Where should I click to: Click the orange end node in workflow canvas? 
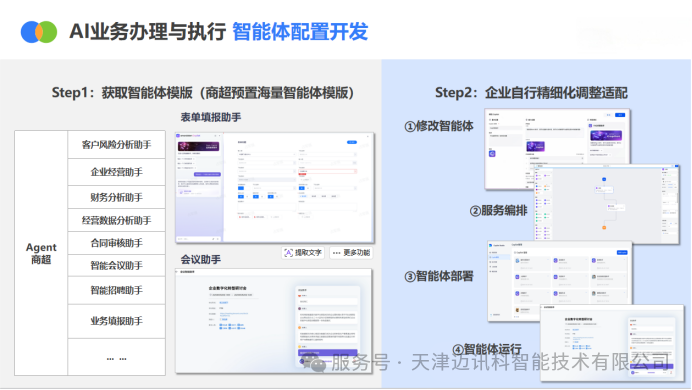[x=604, y=228]
